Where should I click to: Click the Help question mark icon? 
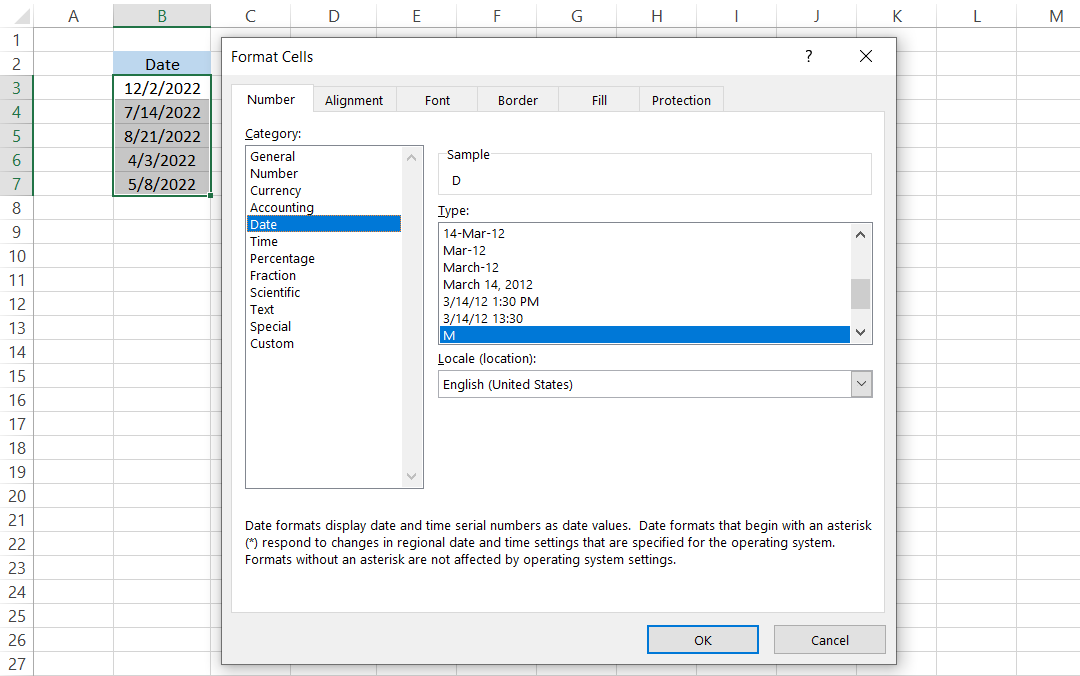[x=808, y=57]
